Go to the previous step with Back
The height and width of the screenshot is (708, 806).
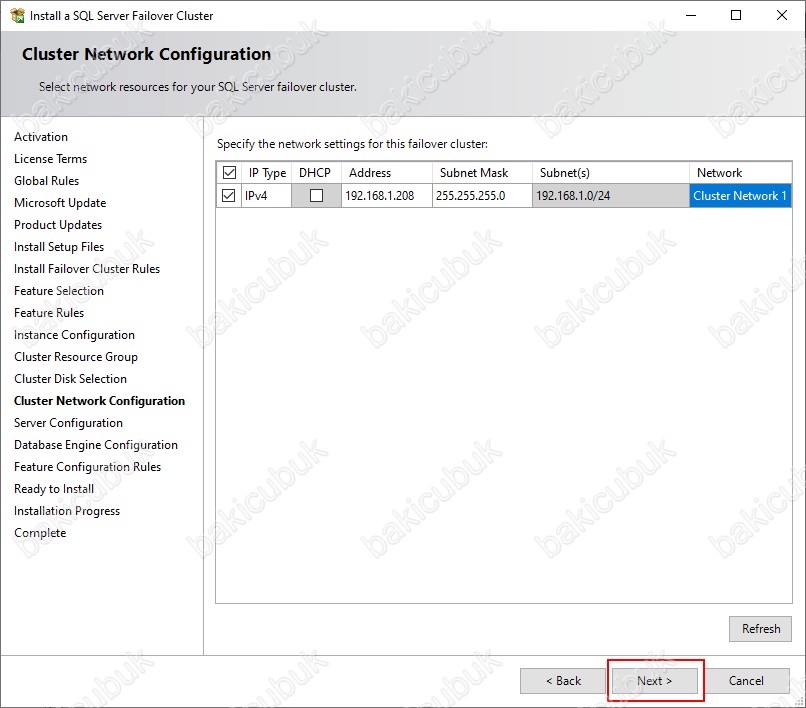pyautogui.click(x=563, y=681)
